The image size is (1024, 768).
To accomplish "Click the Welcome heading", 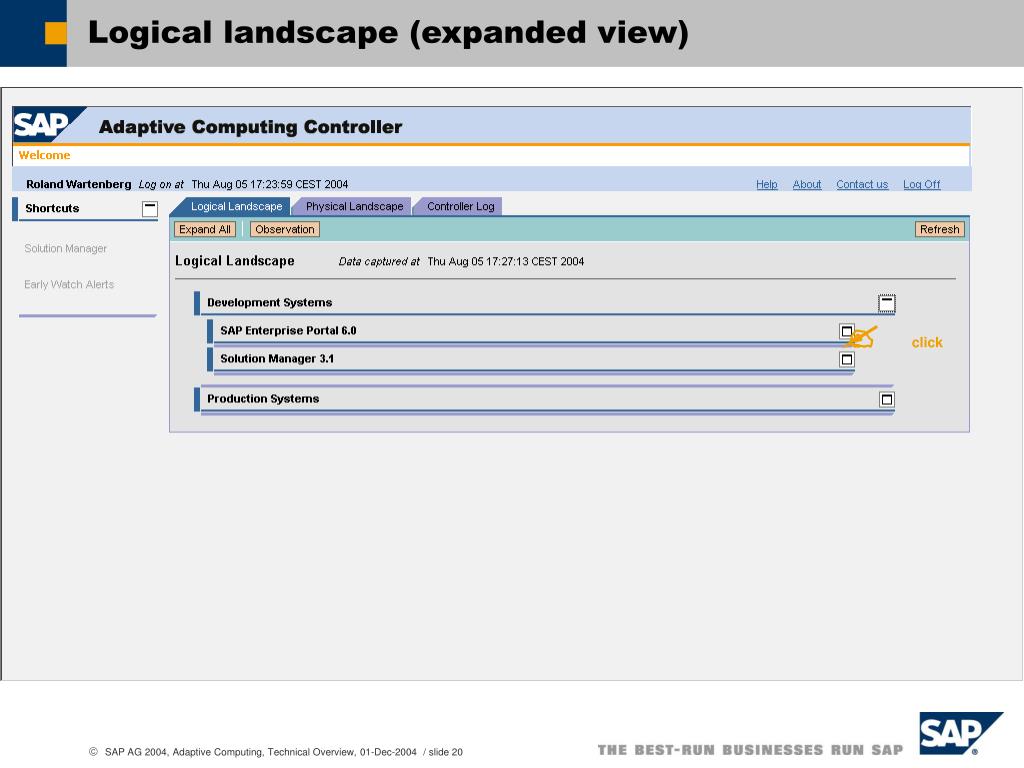I will click(44, 155).
